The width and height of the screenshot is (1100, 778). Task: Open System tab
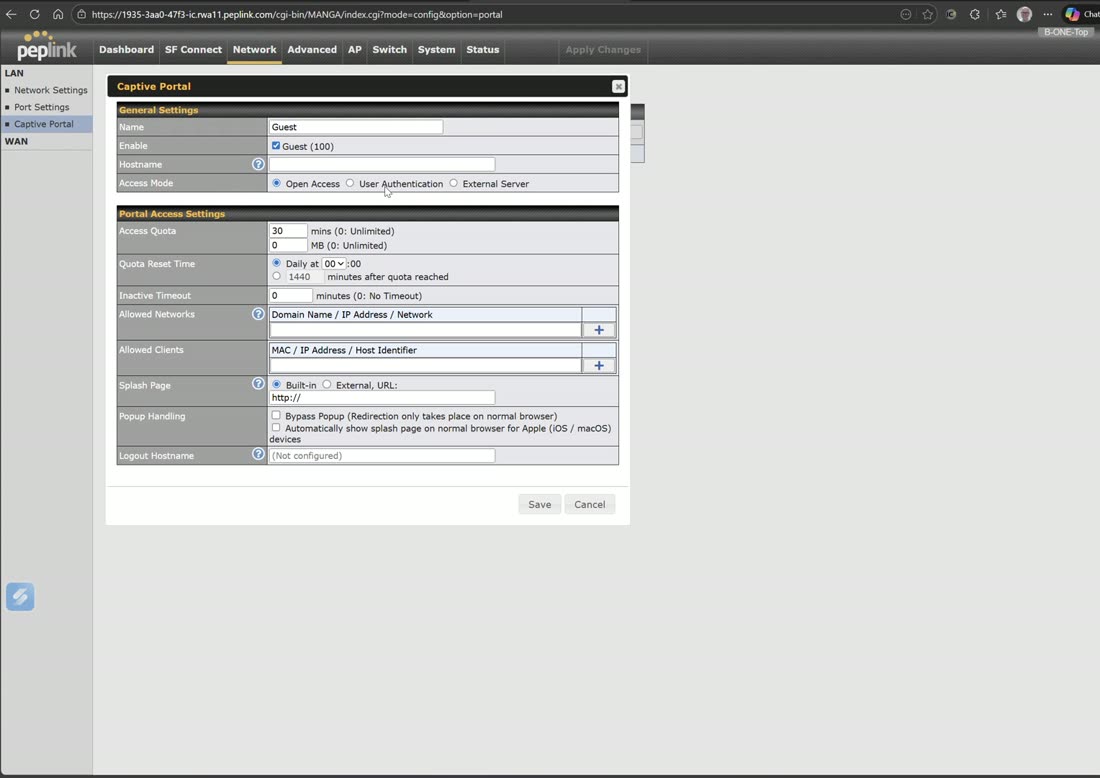[x=436, y=50]
